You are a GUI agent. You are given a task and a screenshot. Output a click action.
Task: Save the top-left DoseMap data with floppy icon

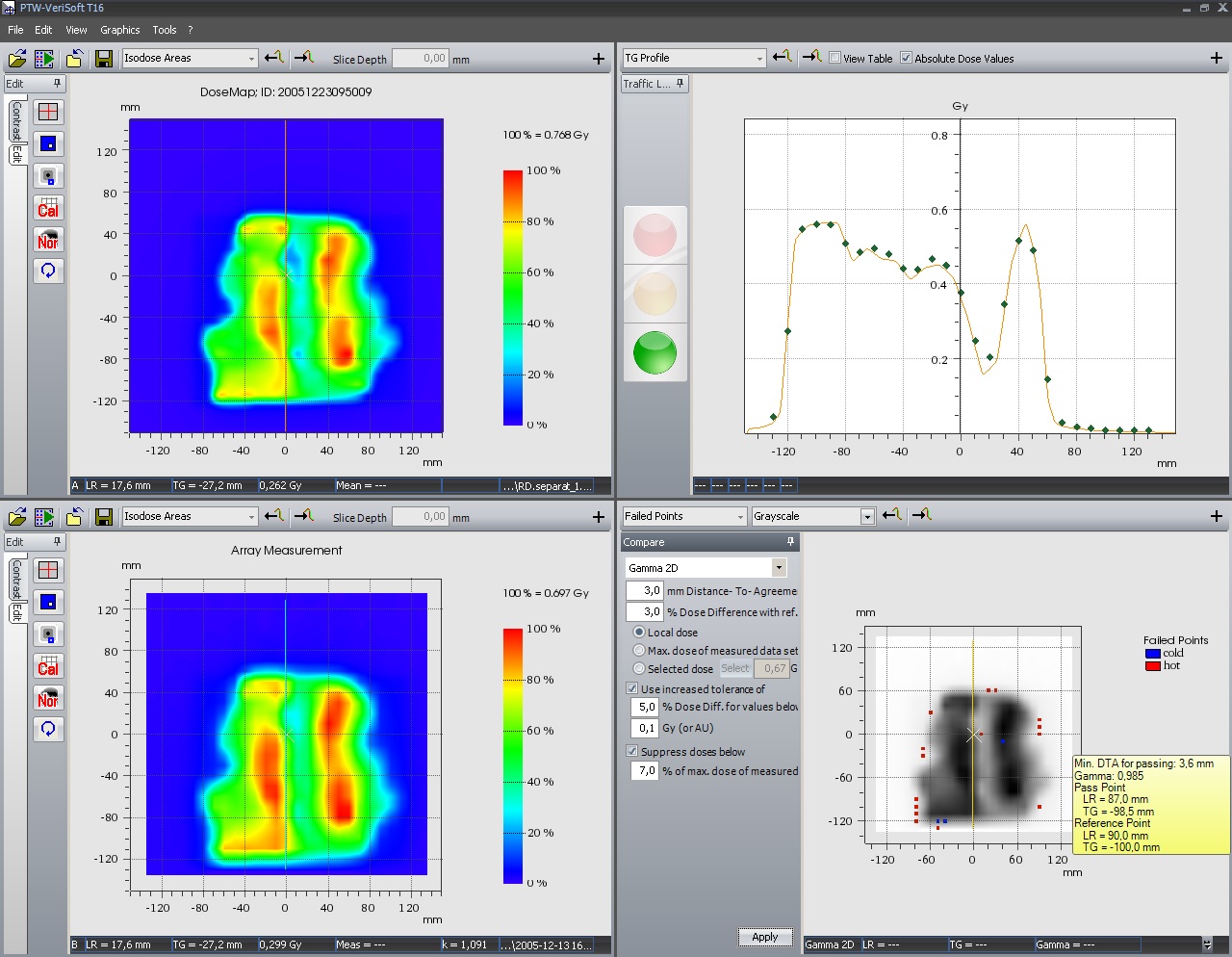click(x=104, y=59)
